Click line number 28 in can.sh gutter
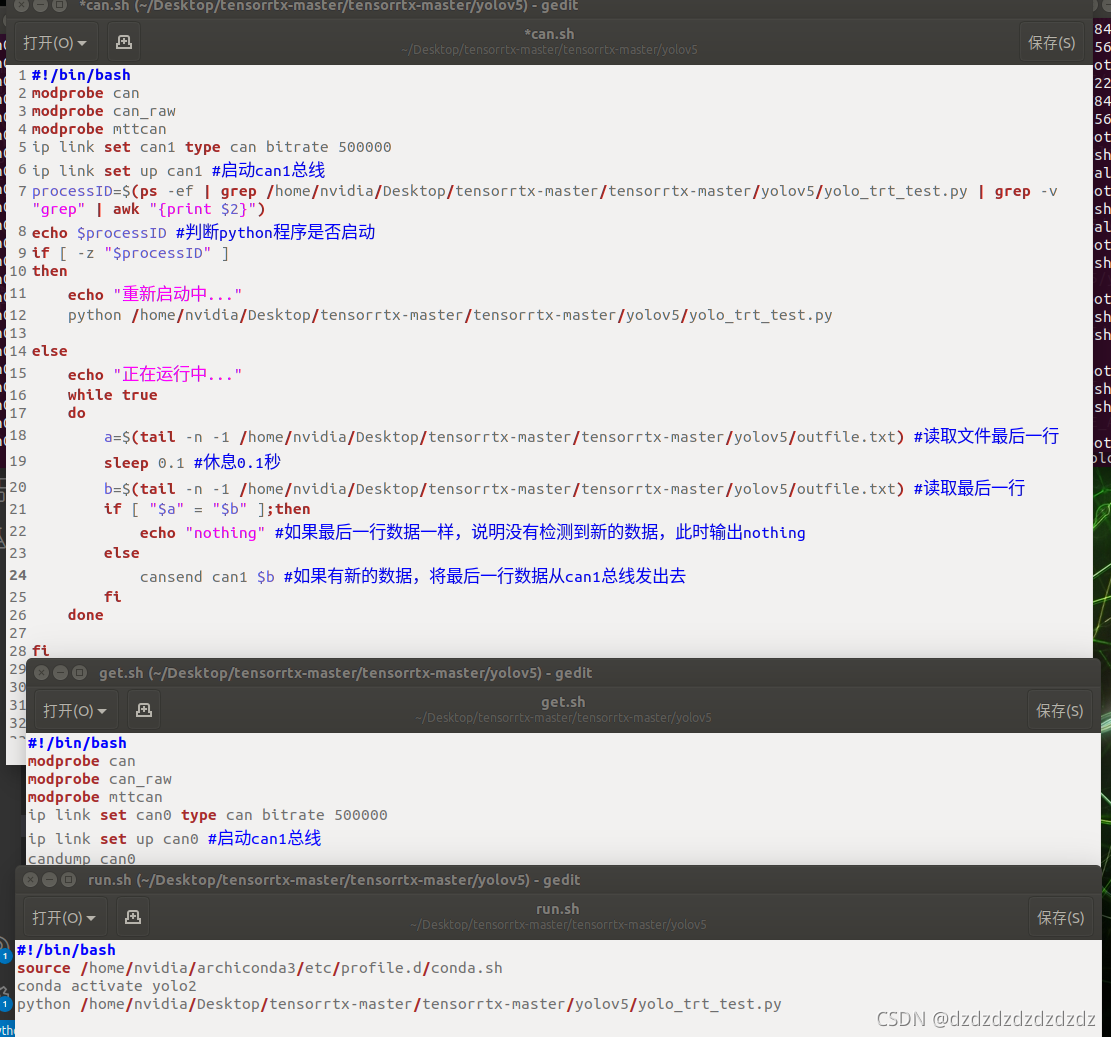This screenshot has width=1111, height=1037. [18, 650]
